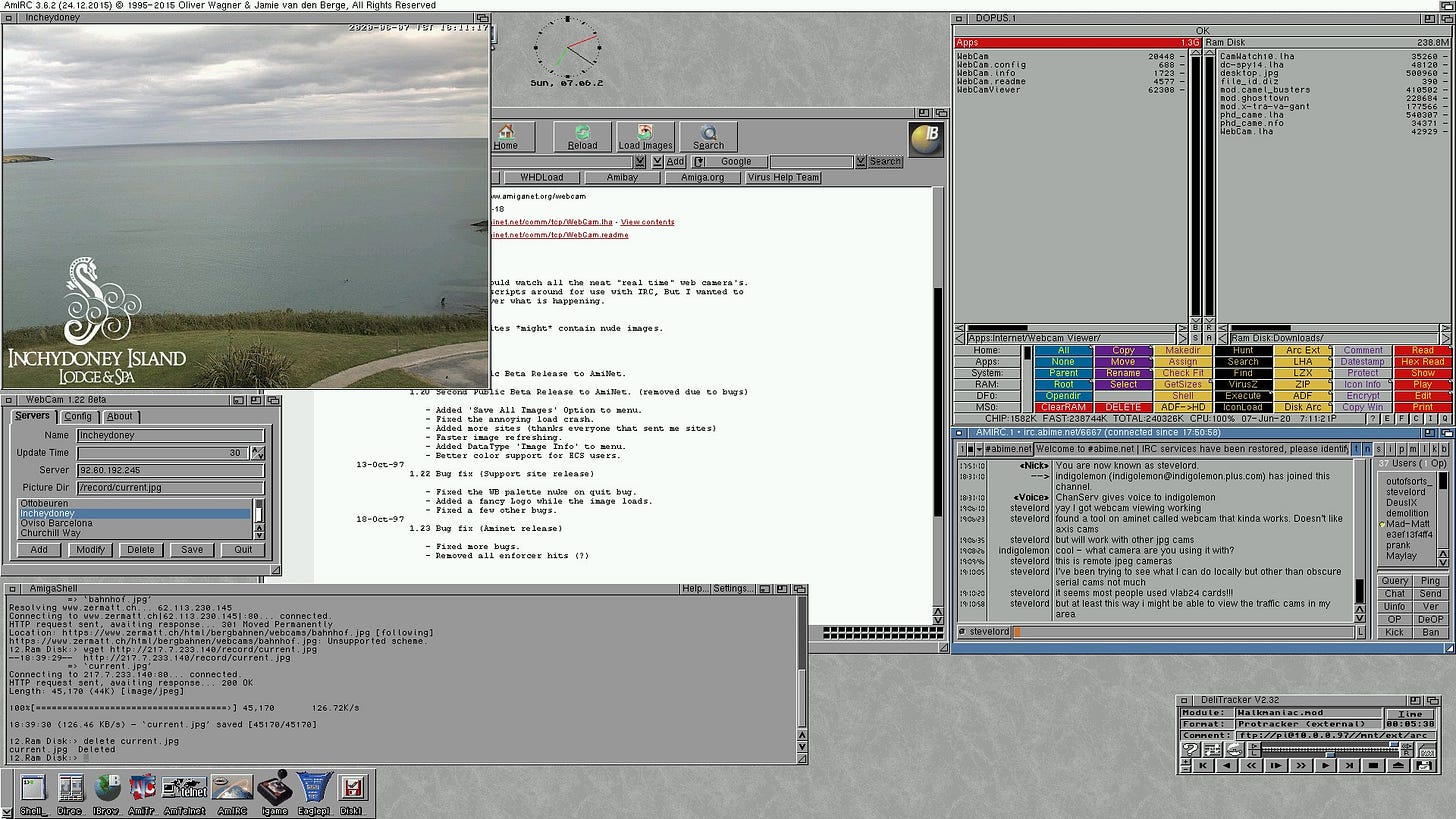
Task: Click the red DELETE button in DOpus
Action: point(1123,407)
